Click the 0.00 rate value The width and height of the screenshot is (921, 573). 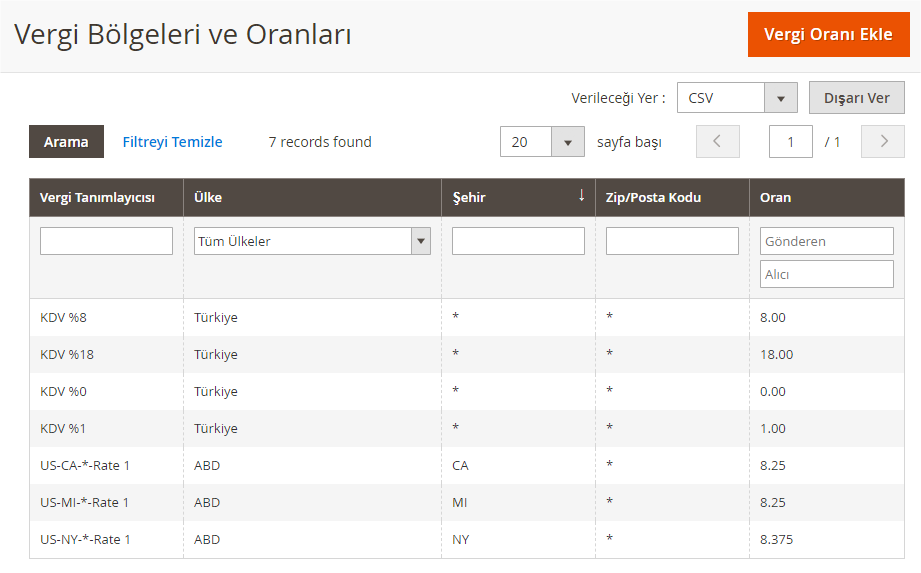(x=773, y=392)
